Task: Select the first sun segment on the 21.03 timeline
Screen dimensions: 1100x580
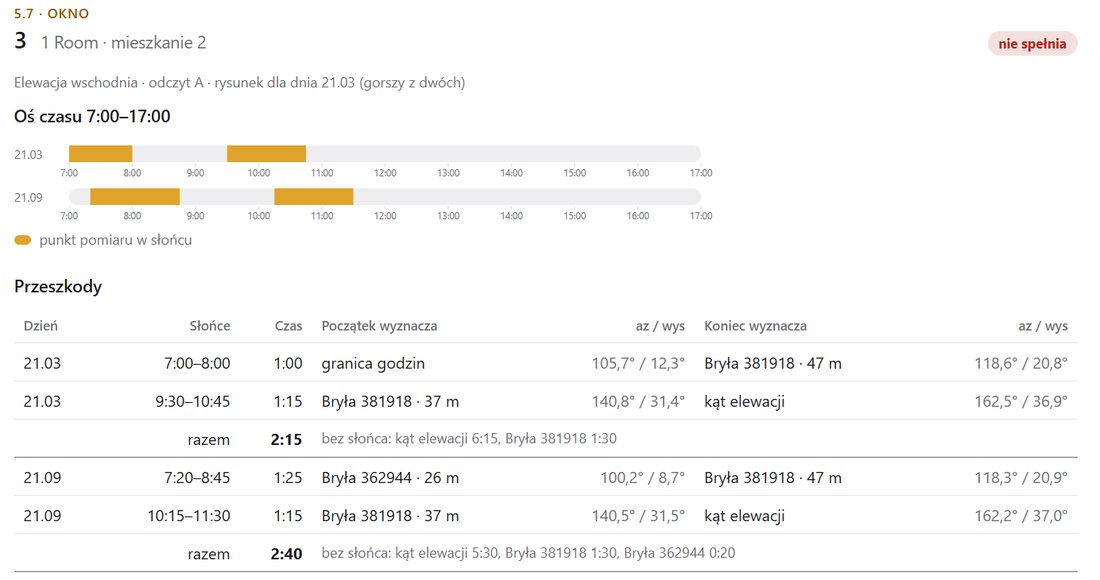Action: (100, 154)
